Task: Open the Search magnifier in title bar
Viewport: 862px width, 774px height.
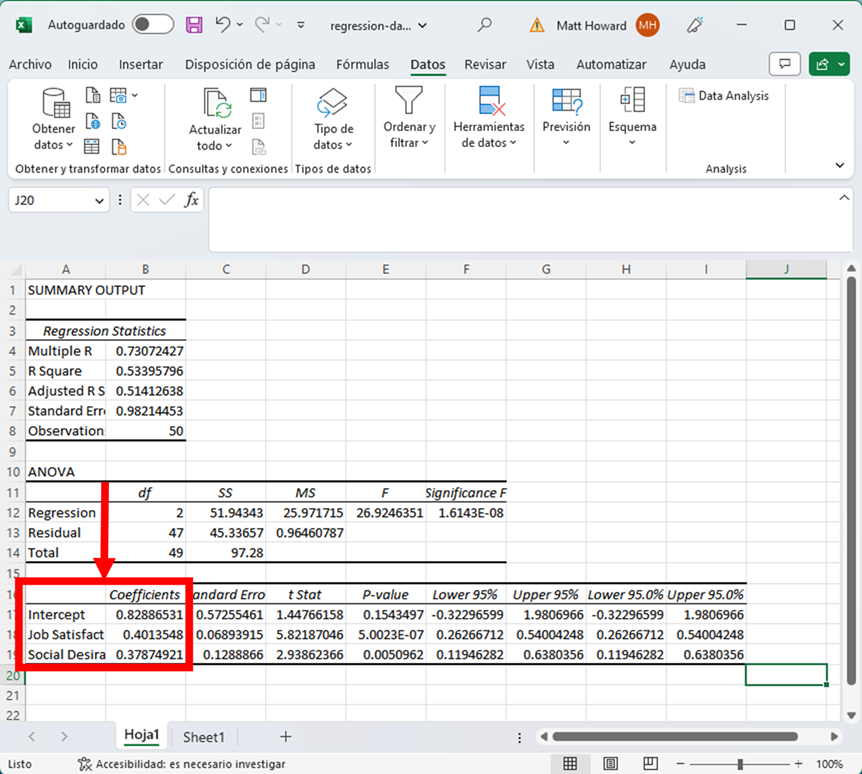Action: coord(485,25)
